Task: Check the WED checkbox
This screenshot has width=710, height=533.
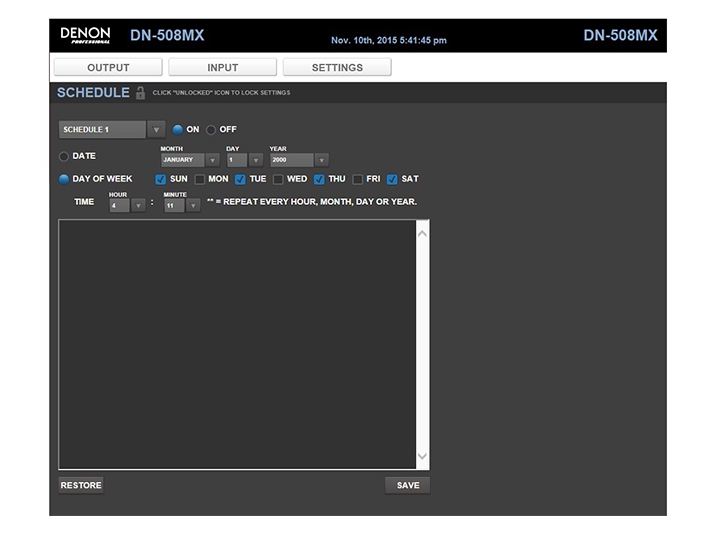Action: pos(278,179)
